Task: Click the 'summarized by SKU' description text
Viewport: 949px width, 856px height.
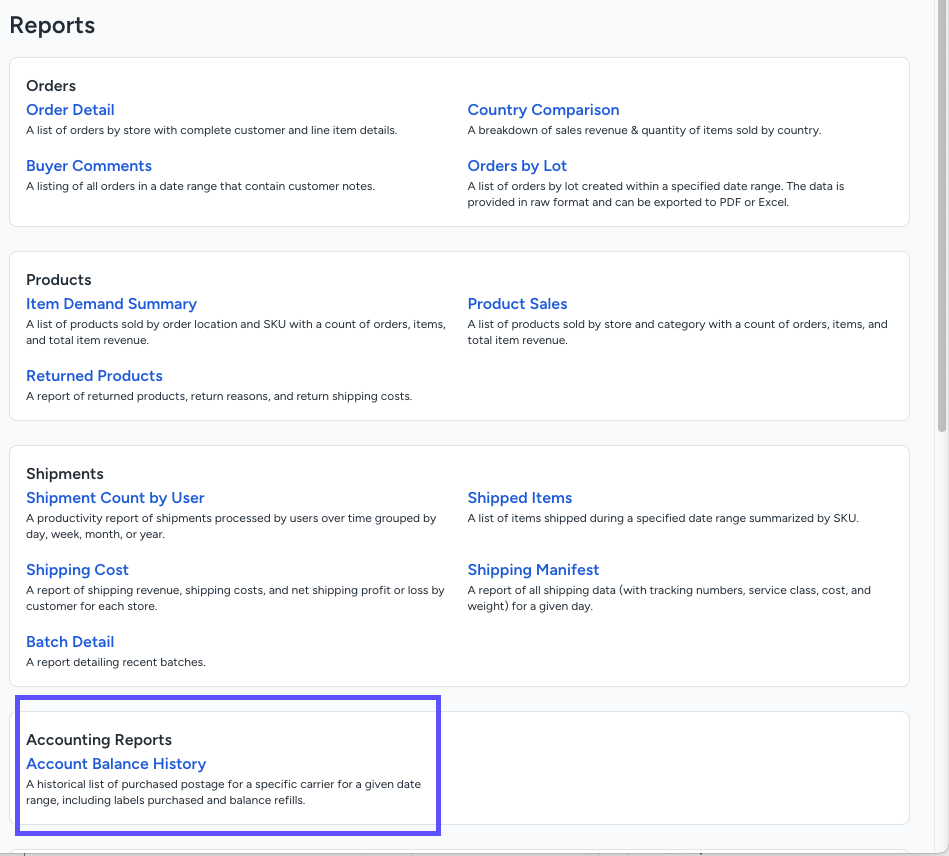Action: 663,518
